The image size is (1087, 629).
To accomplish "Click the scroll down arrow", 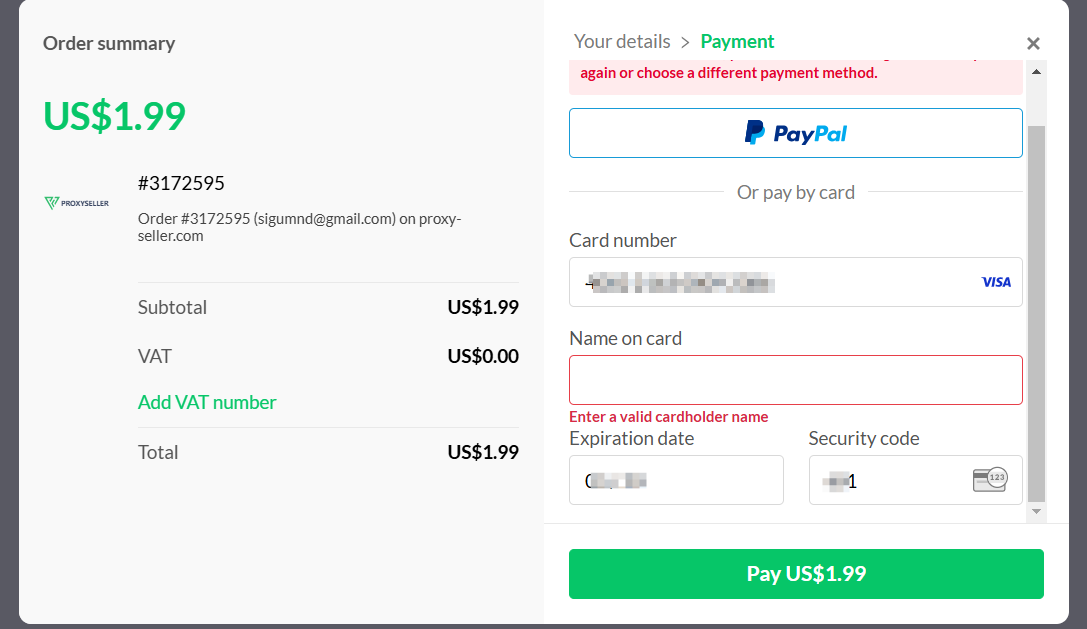I will point(1036,511).
